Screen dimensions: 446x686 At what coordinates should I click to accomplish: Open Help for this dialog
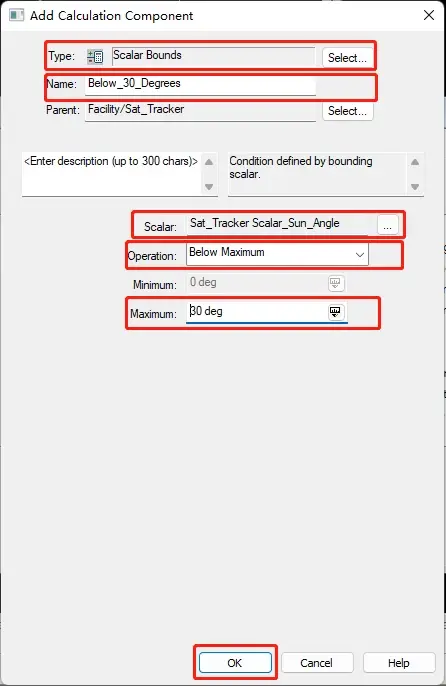coord(399,662)
